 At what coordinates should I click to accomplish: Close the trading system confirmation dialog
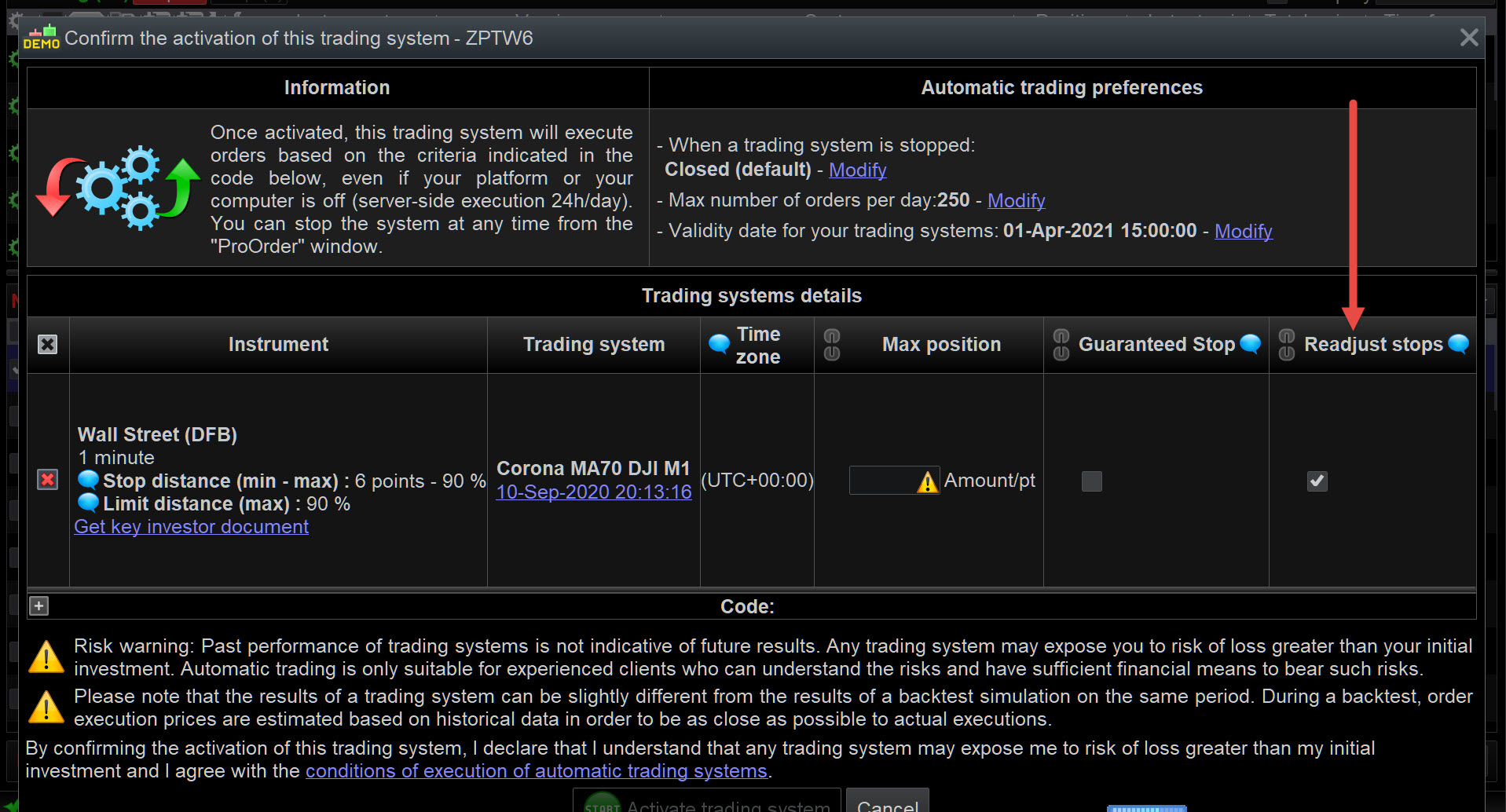[x=1468, y=38]
